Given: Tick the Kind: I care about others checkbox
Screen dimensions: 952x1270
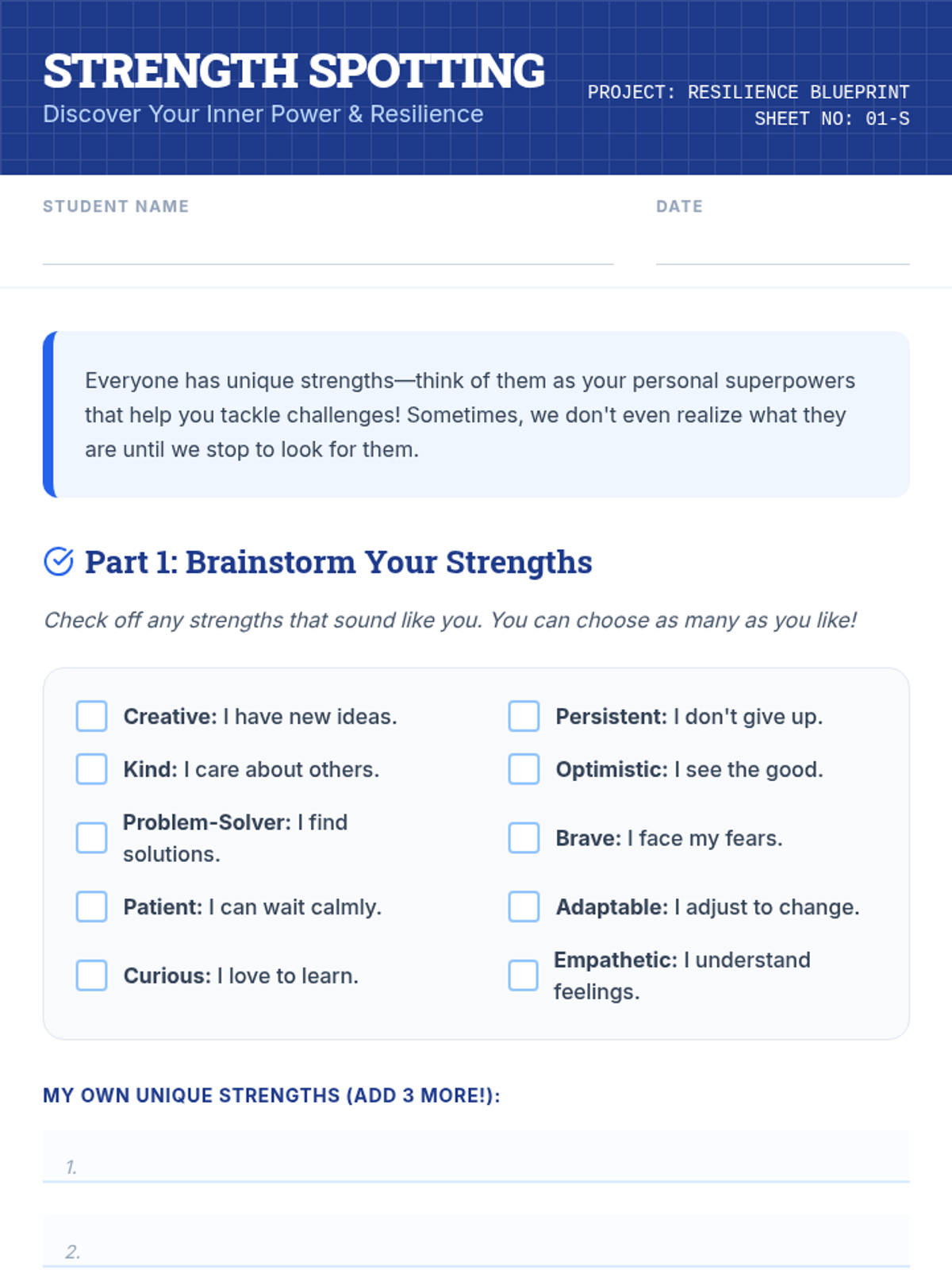Looking at the screenshot, I should (x=91, y=769).
